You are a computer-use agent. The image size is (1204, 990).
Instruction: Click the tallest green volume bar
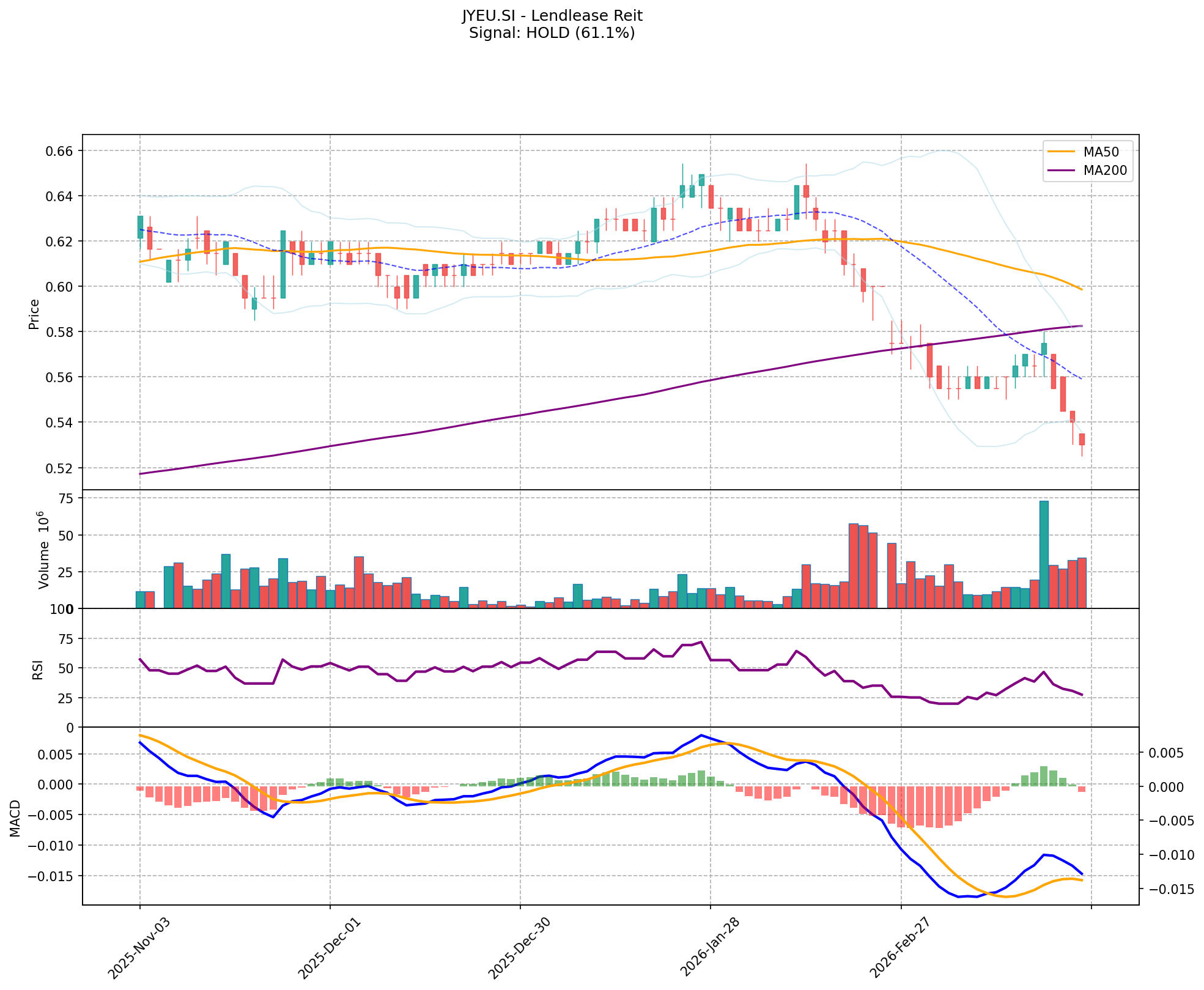1044,554
